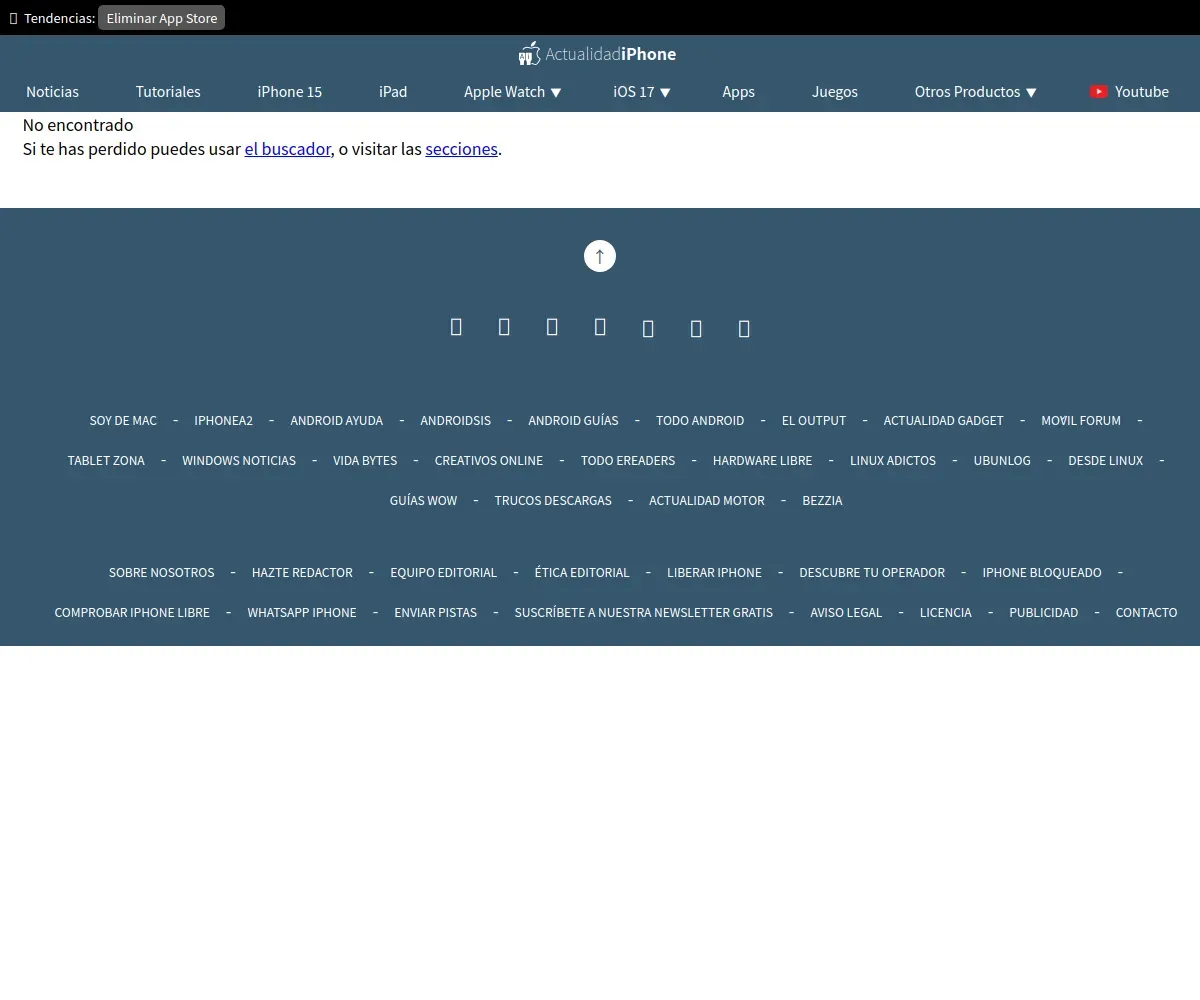Open the Desde Linux footer link
1200x1000 pixels.
(1105, 460)
